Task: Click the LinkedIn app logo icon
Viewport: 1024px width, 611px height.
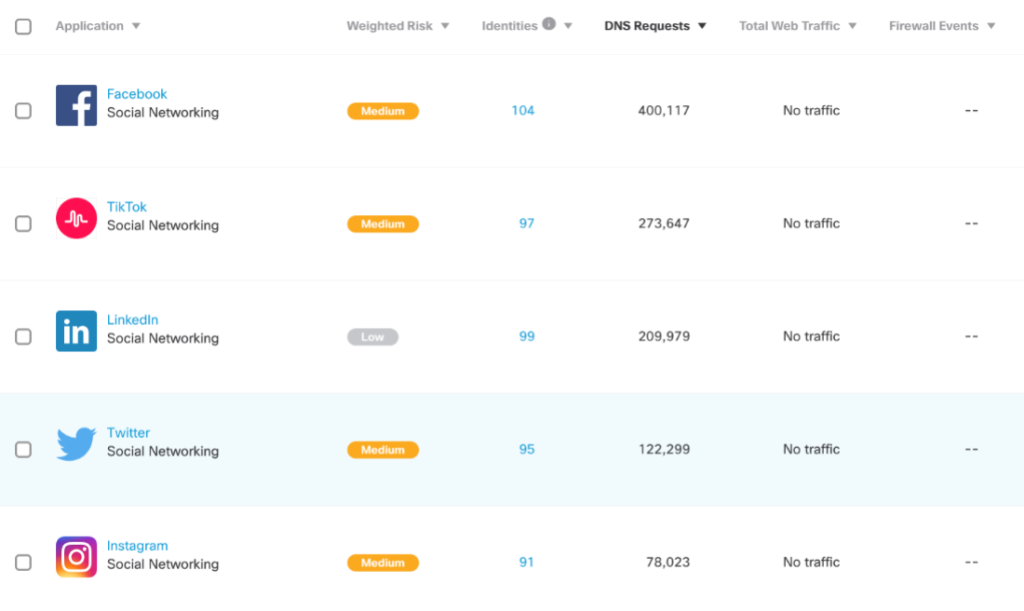Action: (76, 331)
